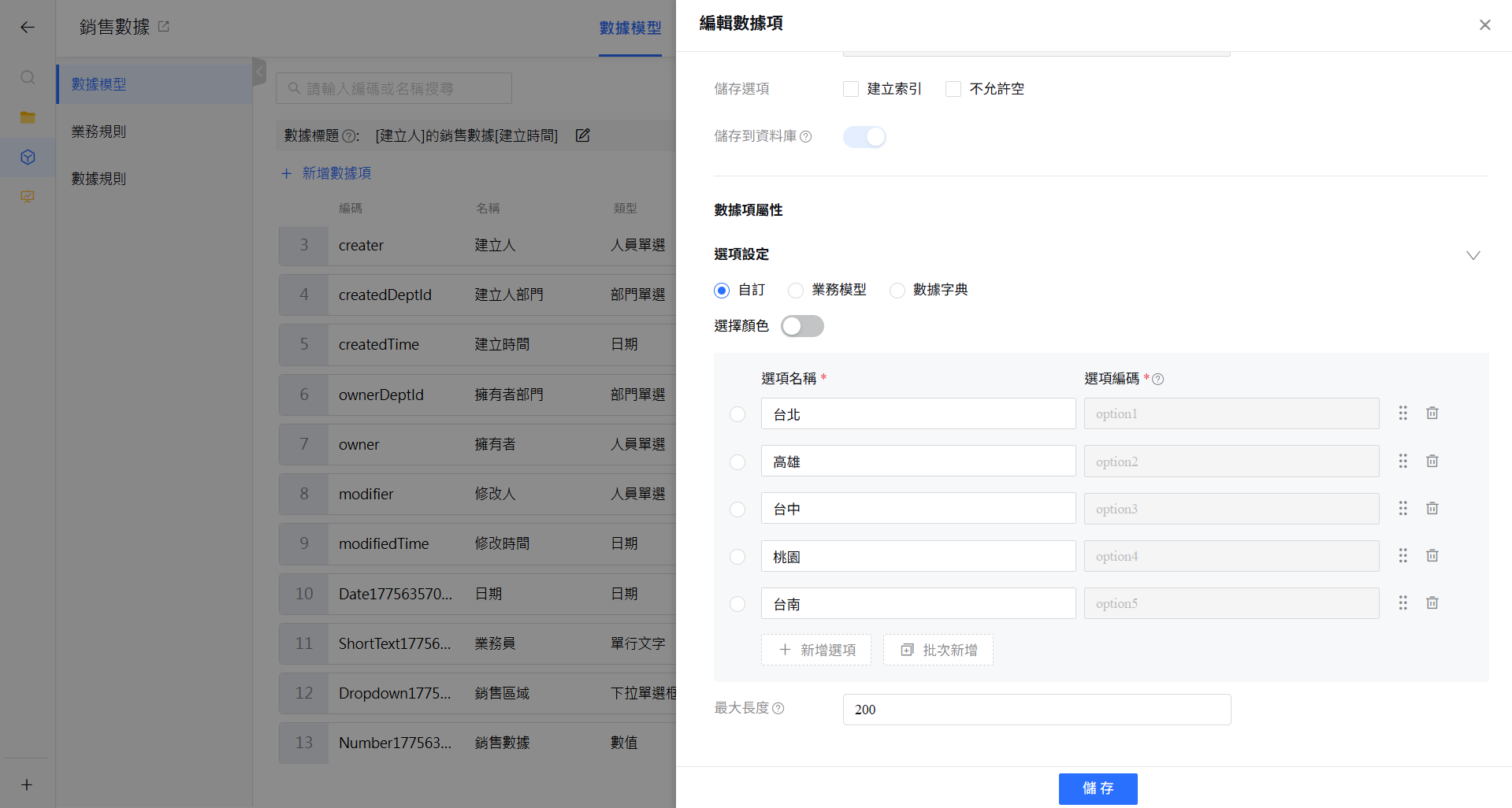The image size is (1512, 808).
Task: Click the 桃園 option name field
Action: [x=919, y=556]
